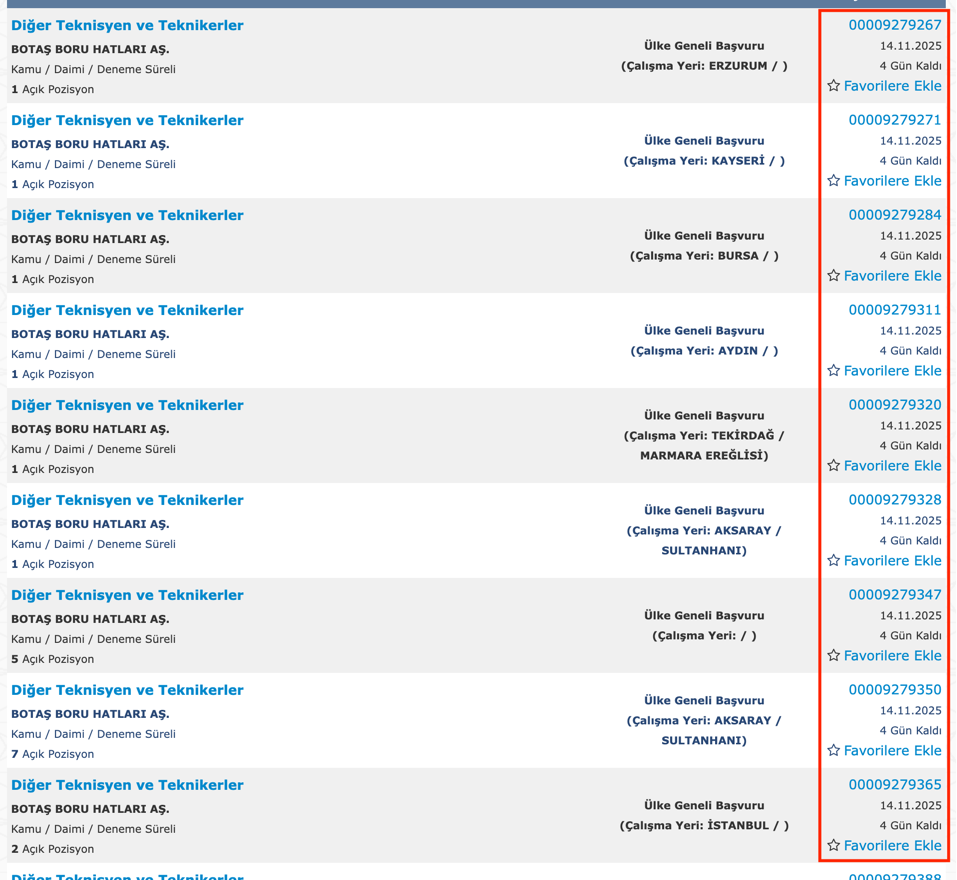This screenshot has width=957, height=880.
Task: Click the favorite star for listing 00009279267
Action: click(833, 86)
